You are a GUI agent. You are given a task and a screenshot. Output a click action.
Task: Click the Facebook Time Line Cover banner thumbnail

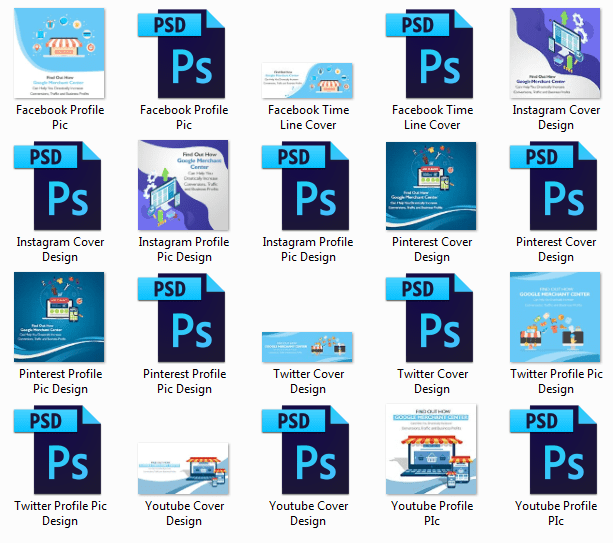(x=308, y=80)
